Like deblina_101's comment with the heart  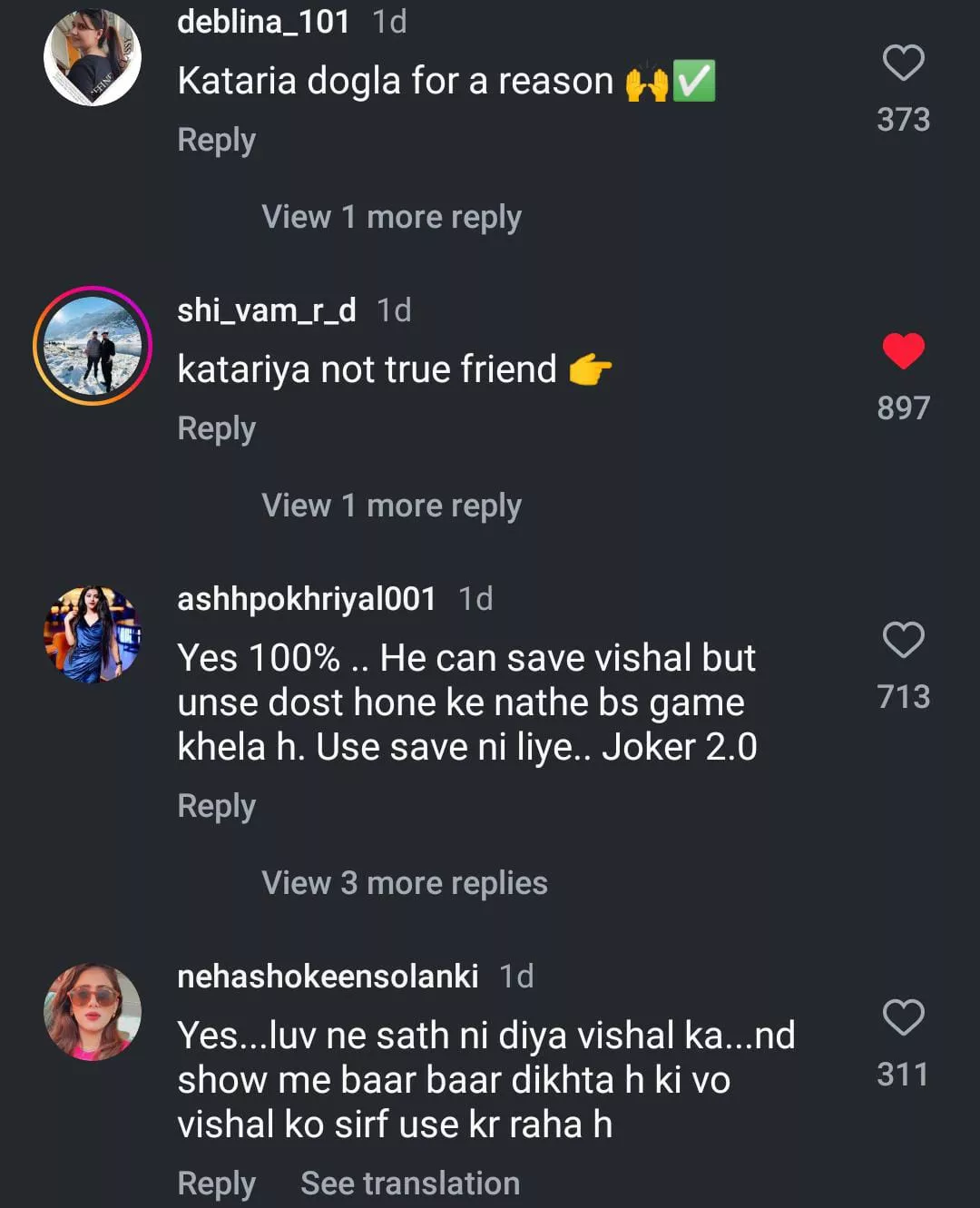point(903,63)
